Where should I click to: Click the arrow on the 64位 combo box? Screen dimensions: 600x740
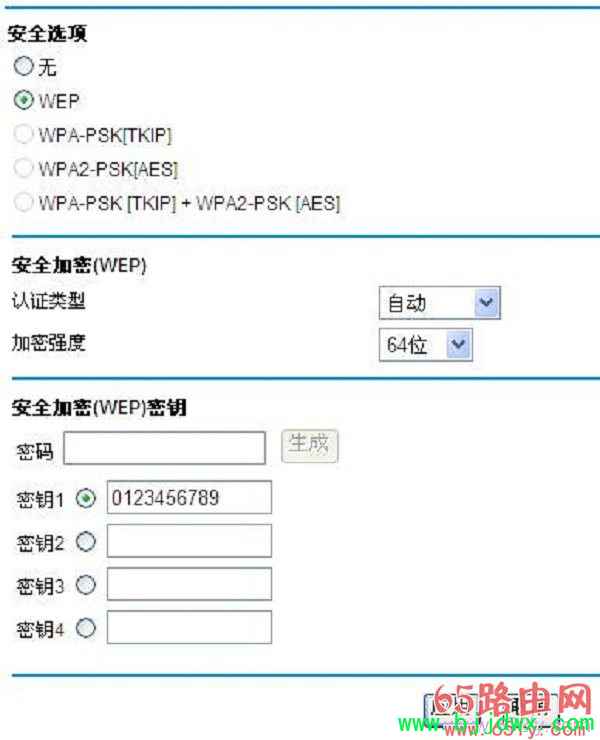458,345
